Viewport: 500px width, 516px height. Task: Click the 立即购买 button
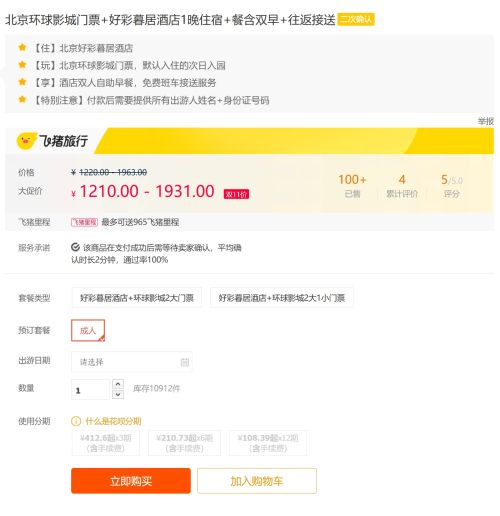[x=131, y=481]
